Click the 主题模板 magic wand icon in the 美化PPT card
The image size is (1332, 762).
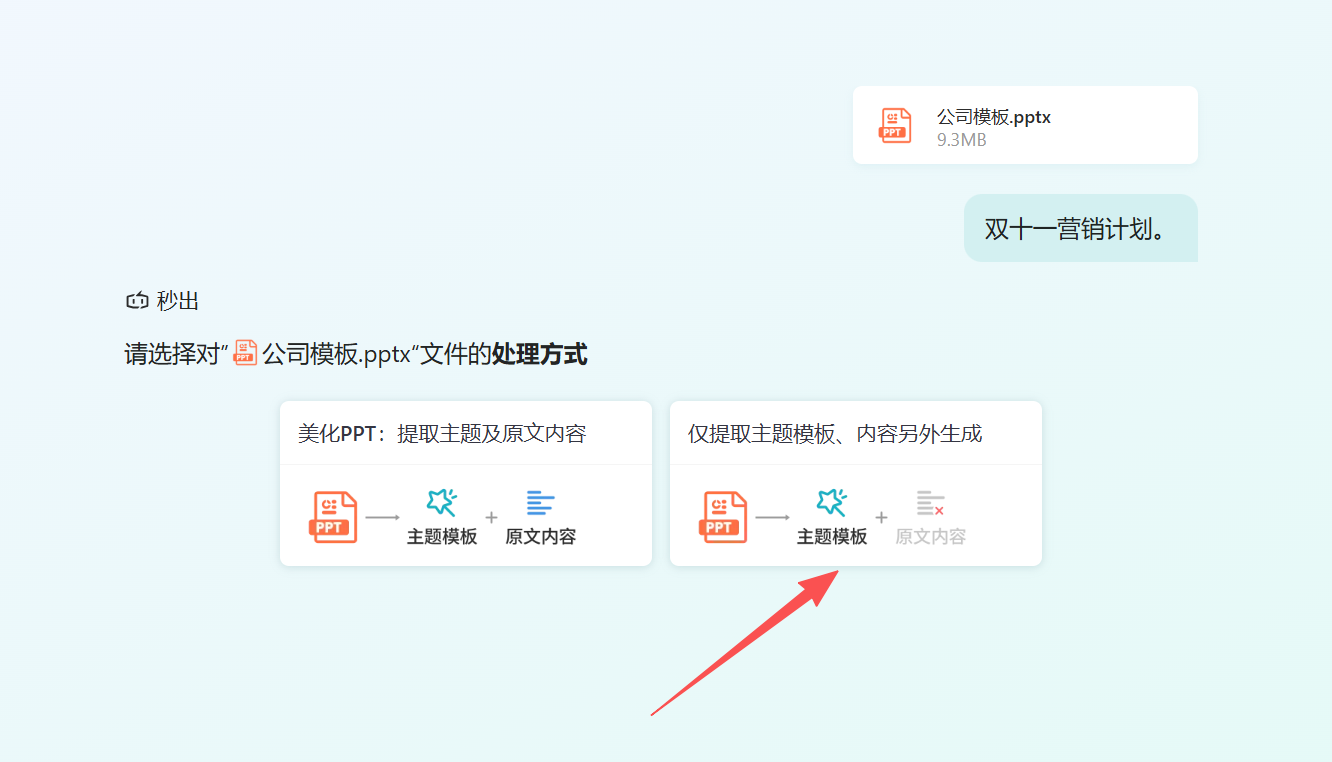[441, 502]
